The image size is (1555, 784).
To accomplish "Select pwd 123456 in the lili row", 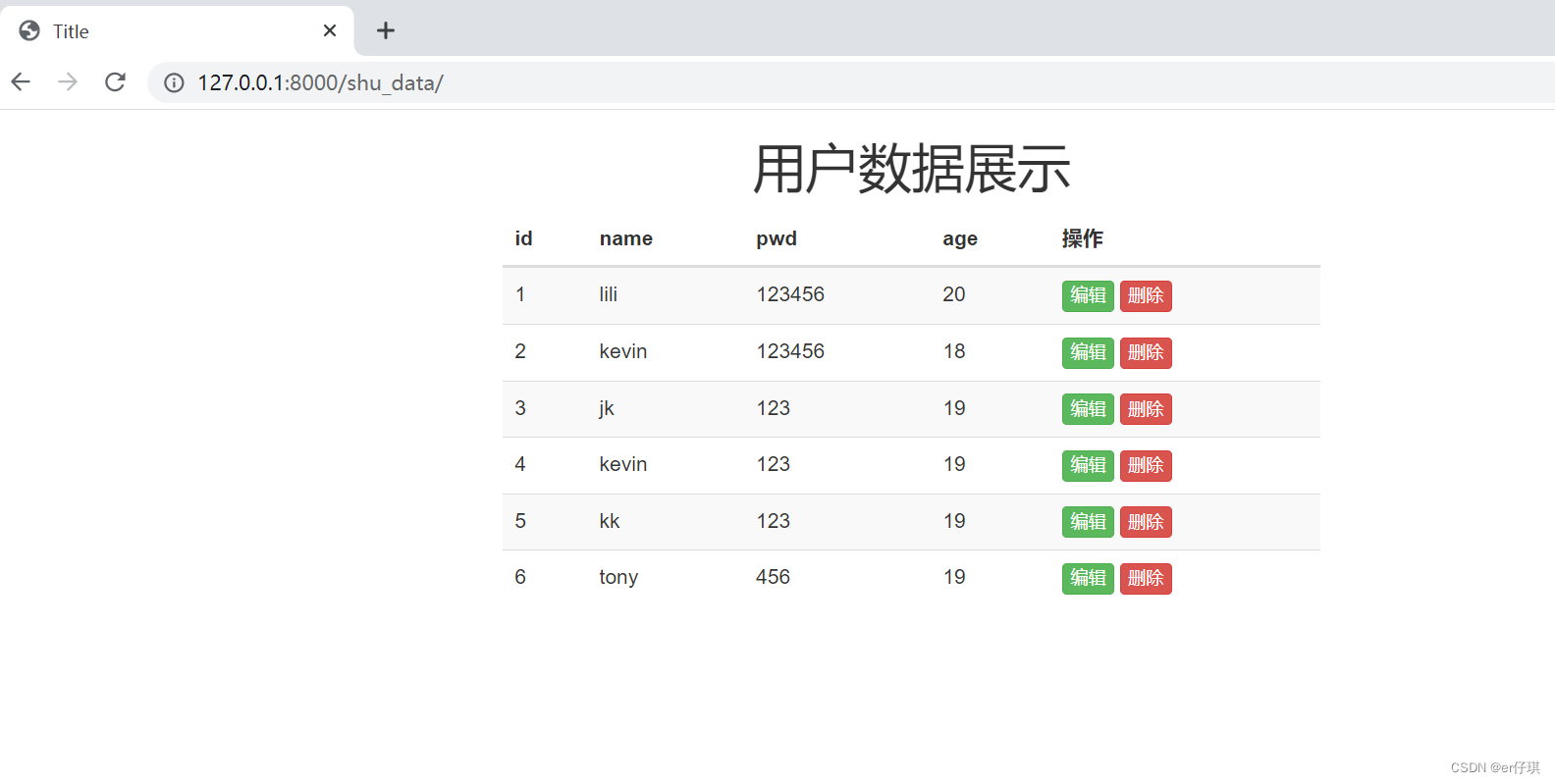I will (790, 294).
